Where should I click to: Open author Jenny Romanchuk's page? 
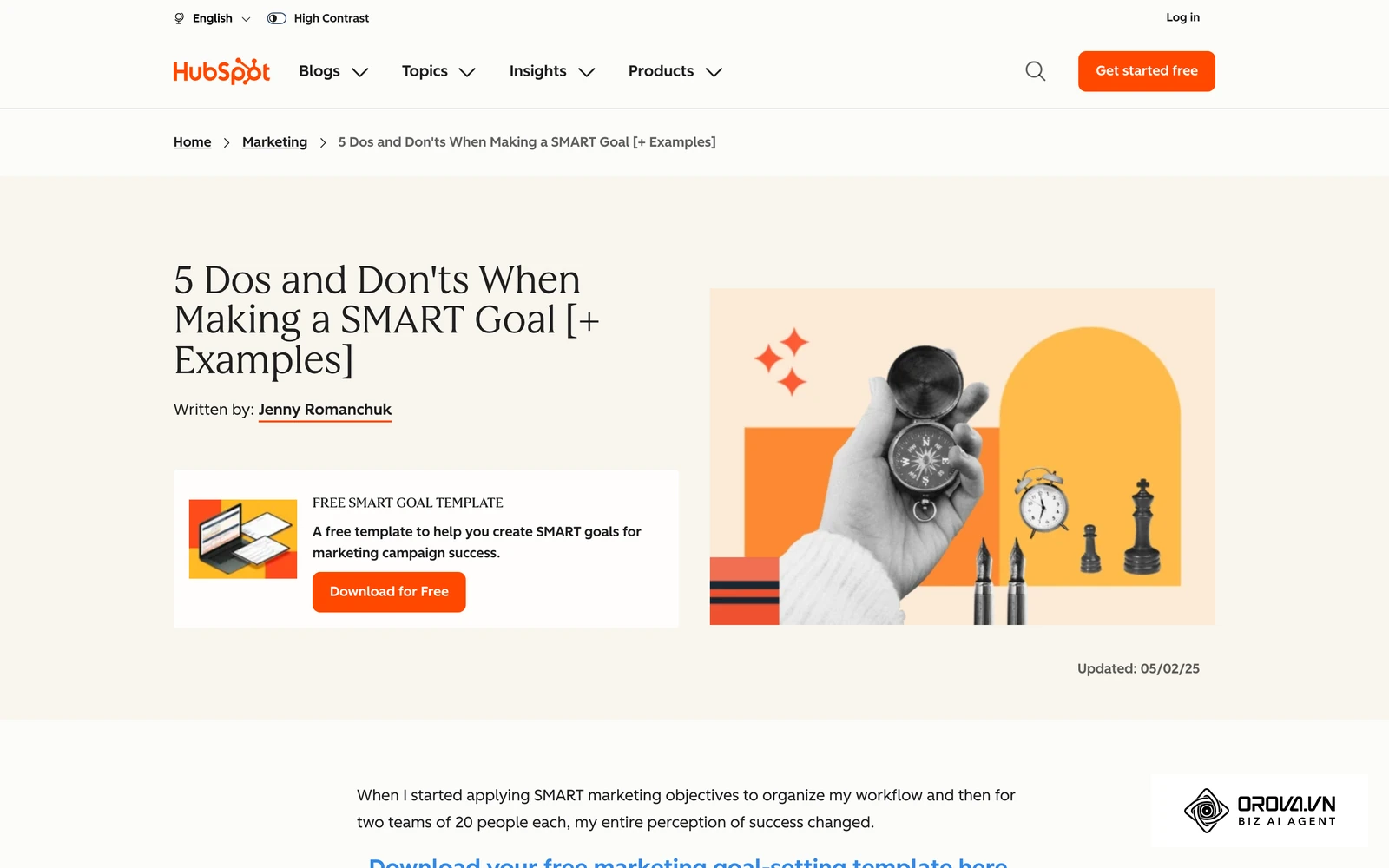pos(325,410)
